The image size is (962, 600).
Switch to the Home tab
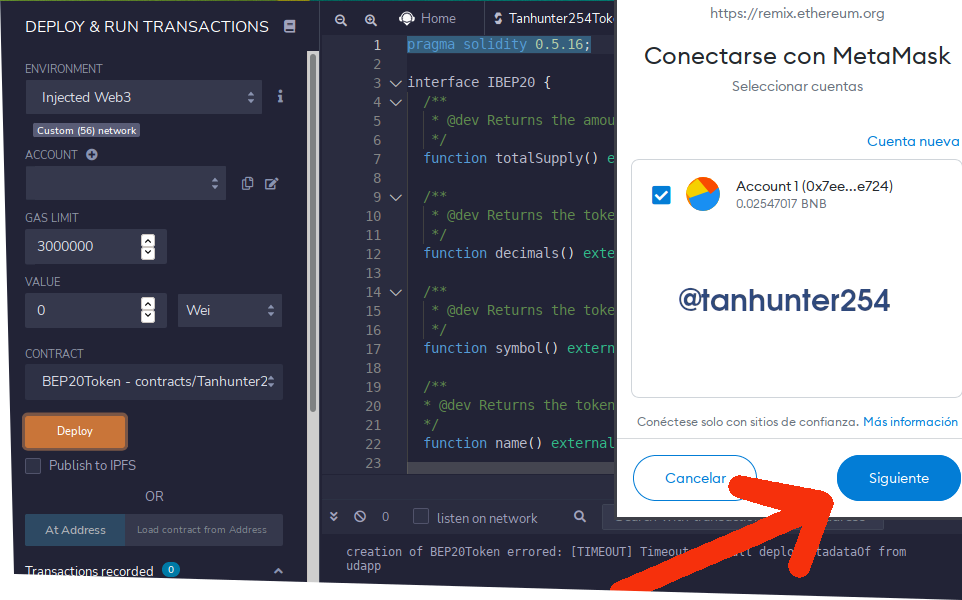point(427,18)
